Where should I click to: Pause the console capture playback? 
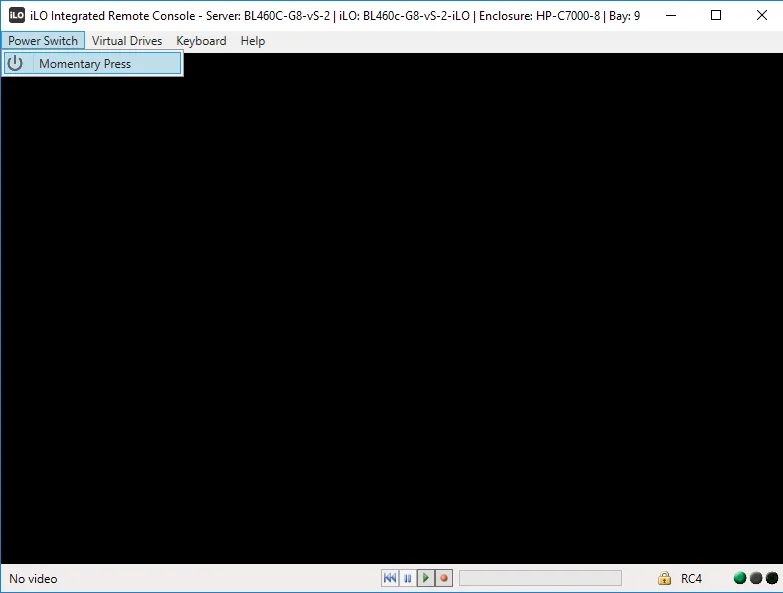(407, 578)
